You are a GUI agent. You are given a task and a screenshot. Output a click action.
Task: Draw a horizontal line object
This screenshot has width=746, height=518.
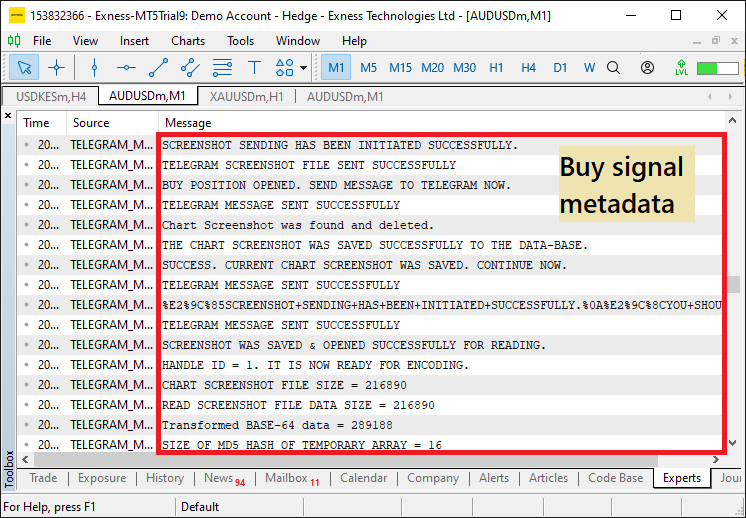click(x=126, y=68)
